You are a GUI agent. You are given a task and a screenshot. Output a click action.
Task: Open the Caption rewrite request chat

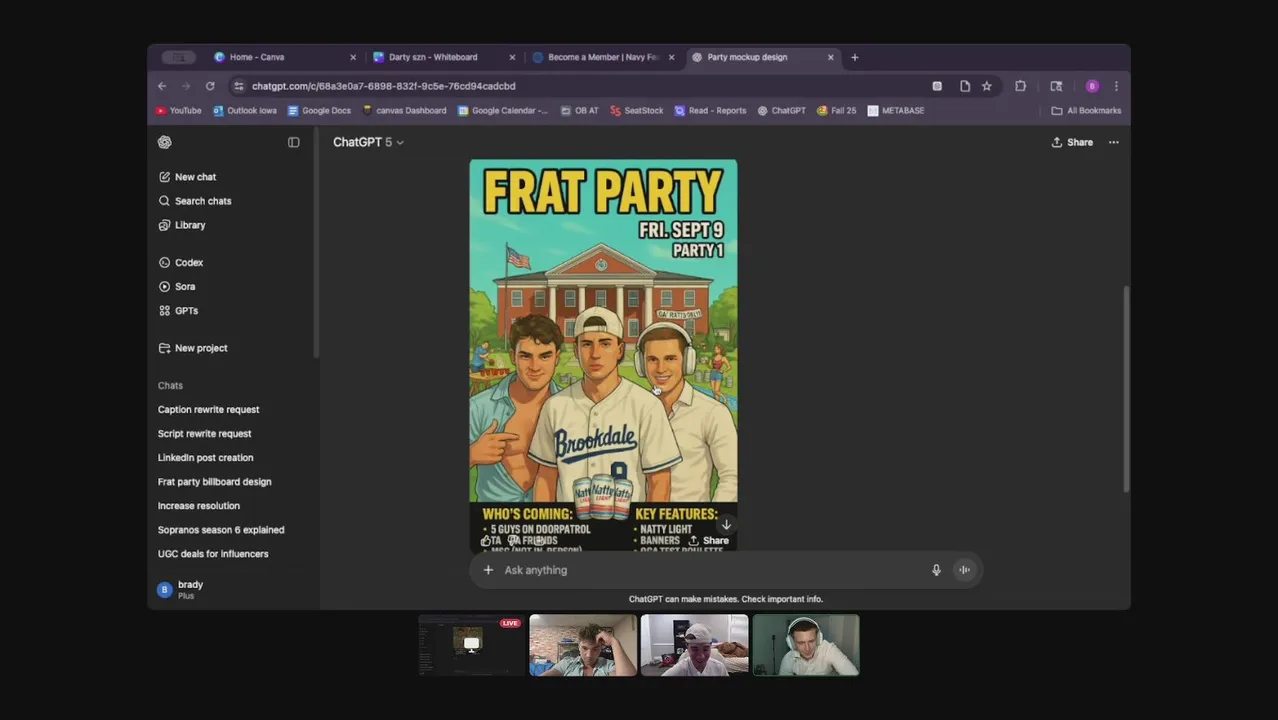(x=208, y=409)
